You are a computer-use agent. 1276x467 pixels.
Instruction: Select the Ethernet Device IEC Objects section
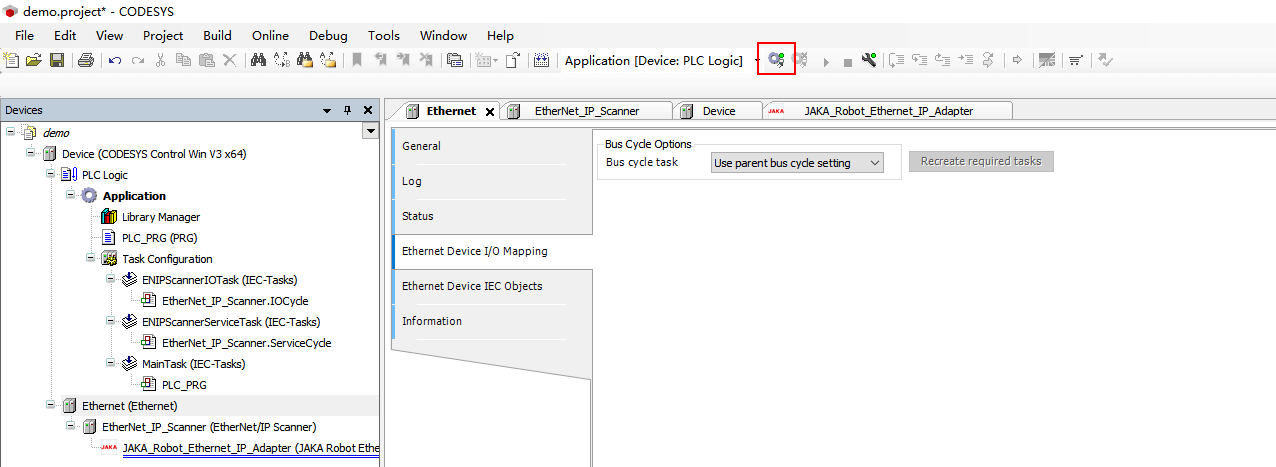(x=472, y=286)
